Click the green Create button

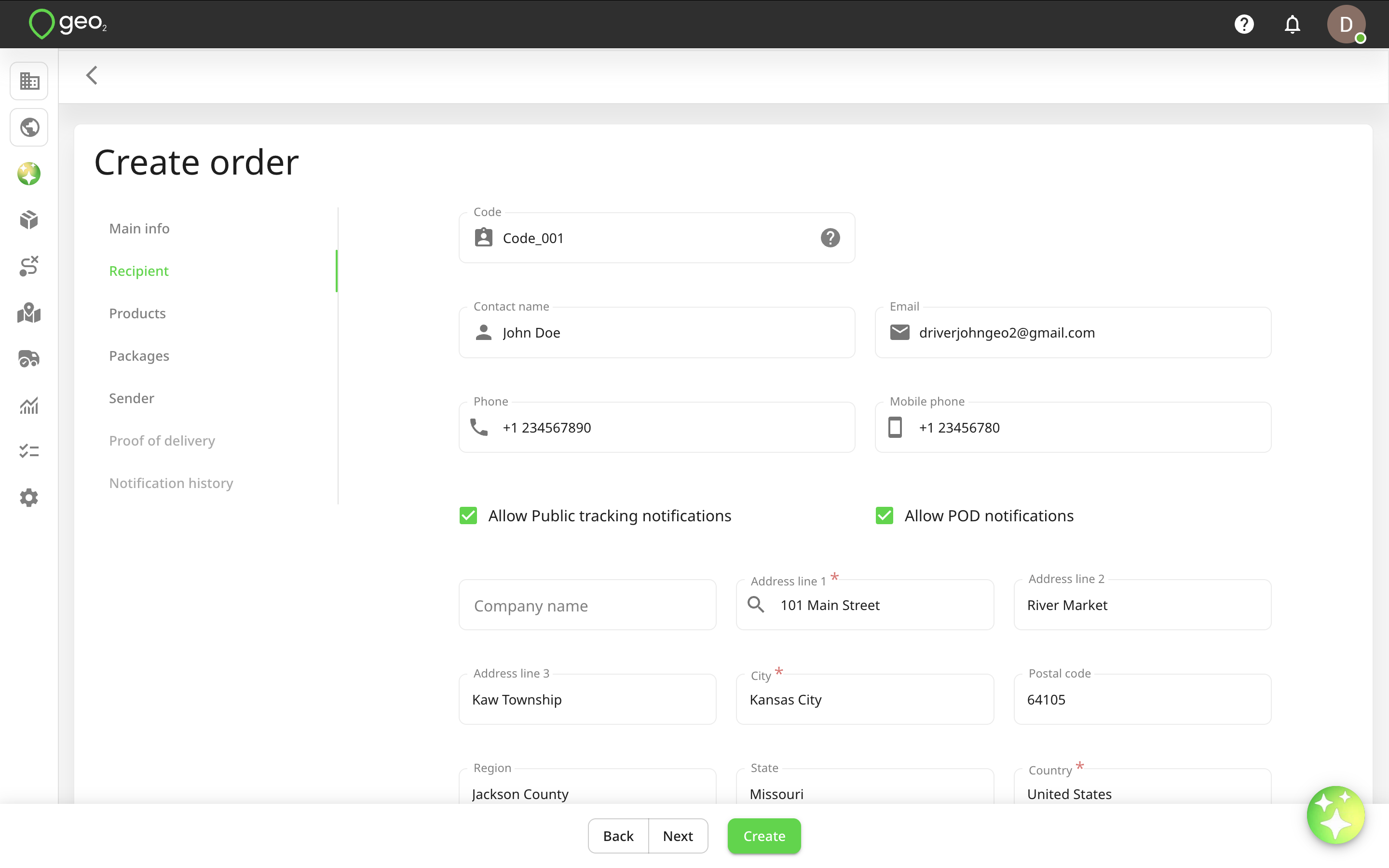[764, 836]
